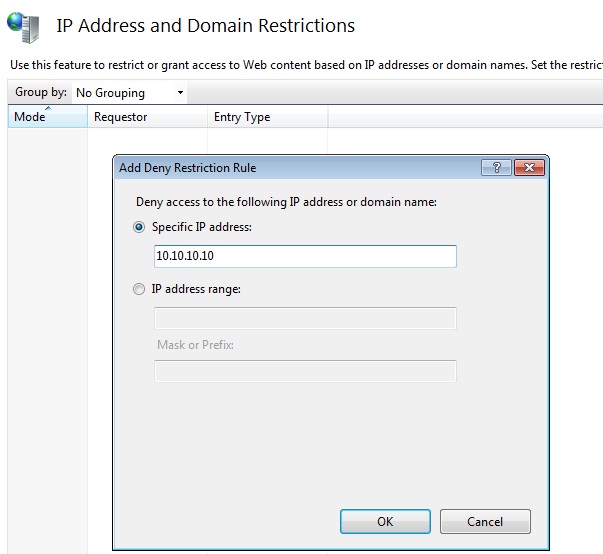
Task: Click the Specific IP address text field
Action: click(305, 256)
